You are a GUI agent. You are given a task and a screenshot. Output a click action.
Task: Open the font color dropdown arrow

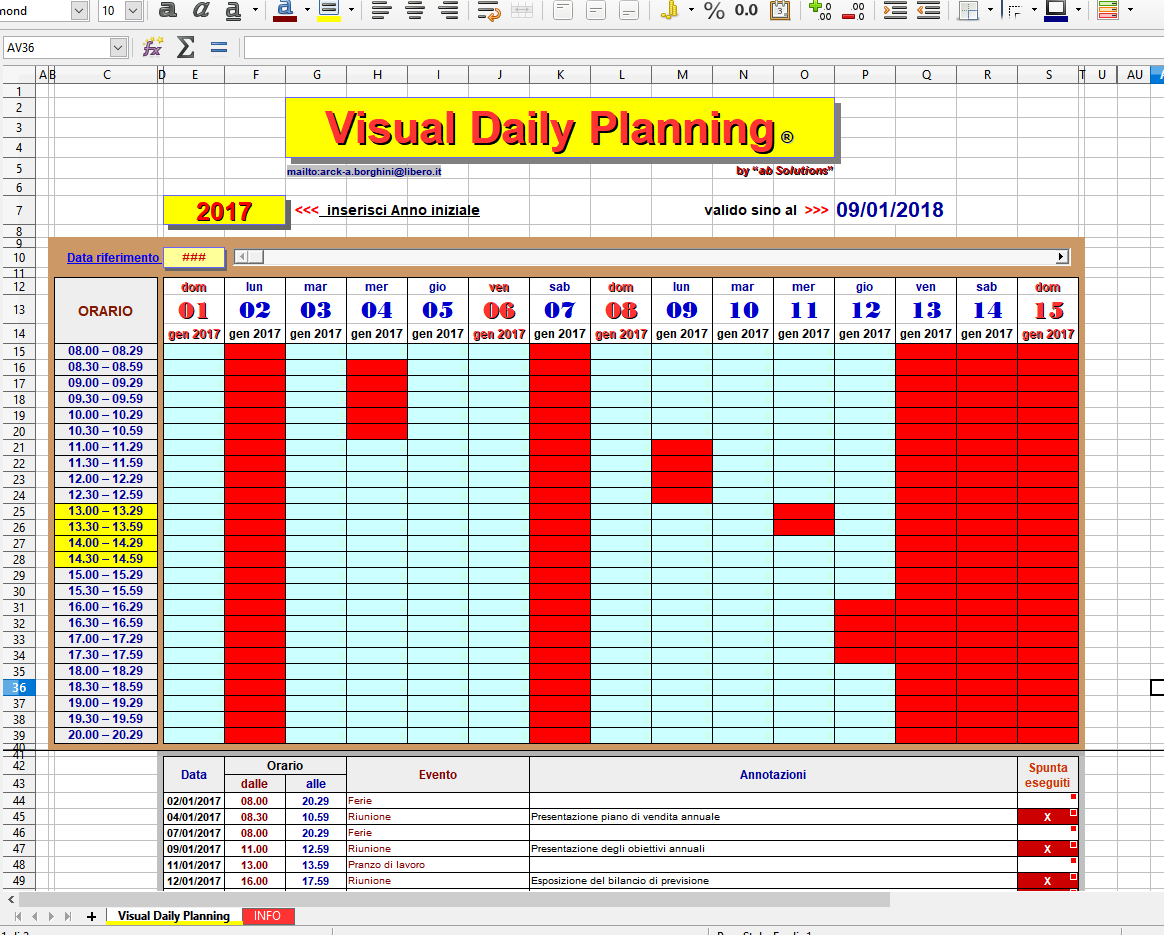click(x=307, y=10)
